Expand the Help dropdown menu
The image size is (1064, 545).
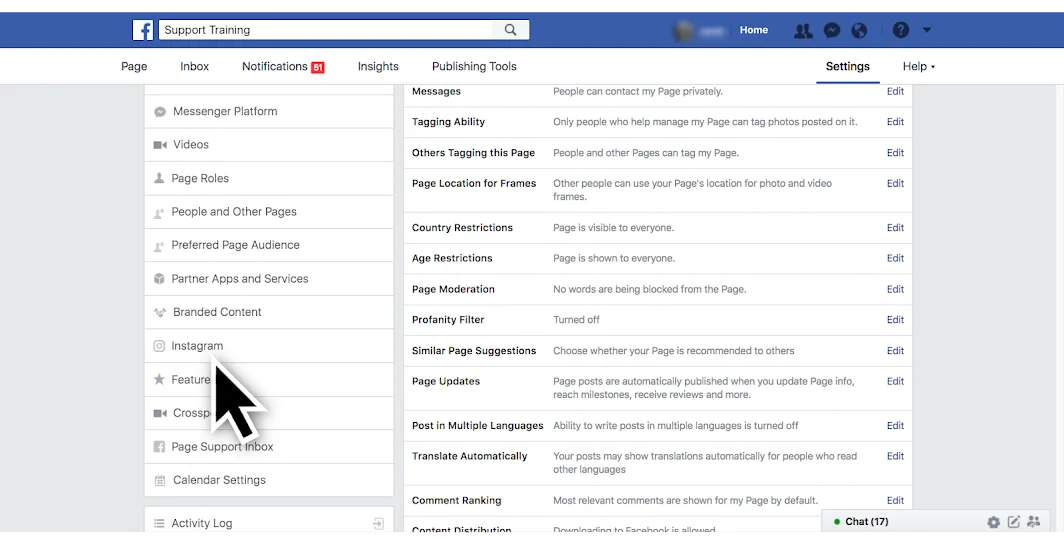tap(919, 67)
